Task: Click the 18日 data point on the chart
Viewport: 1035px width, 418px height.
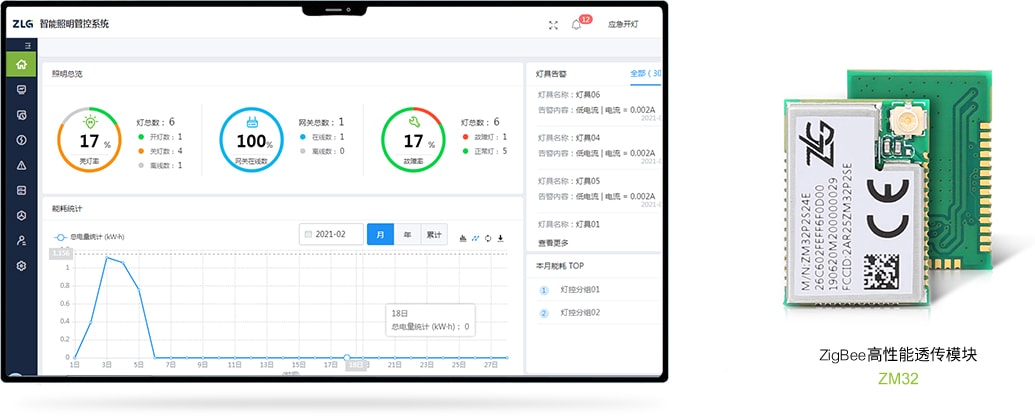Action: click(347, 357)
